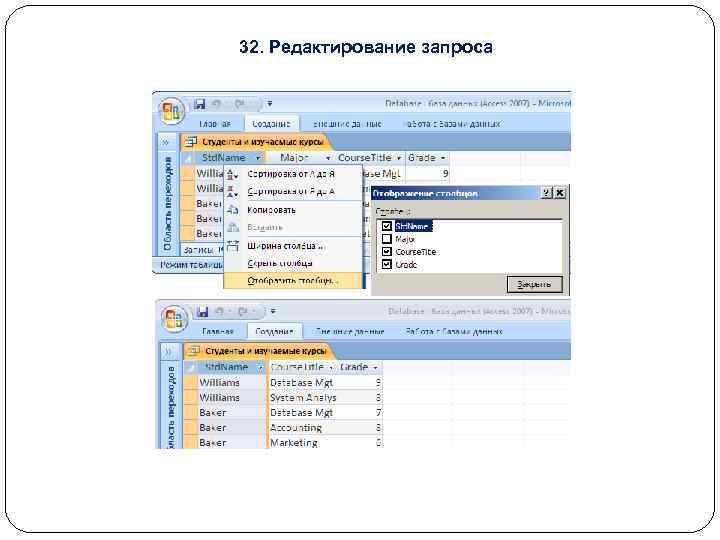Select Студенты и изучаемые курсы tab, upper window
Screen dimensions: 720x540
pos(255,142)
